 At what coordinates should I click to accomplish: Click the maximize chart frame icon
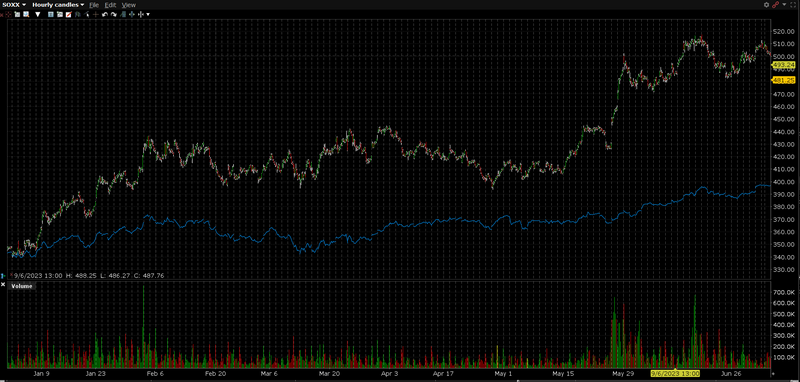click(x=793, y=5)
